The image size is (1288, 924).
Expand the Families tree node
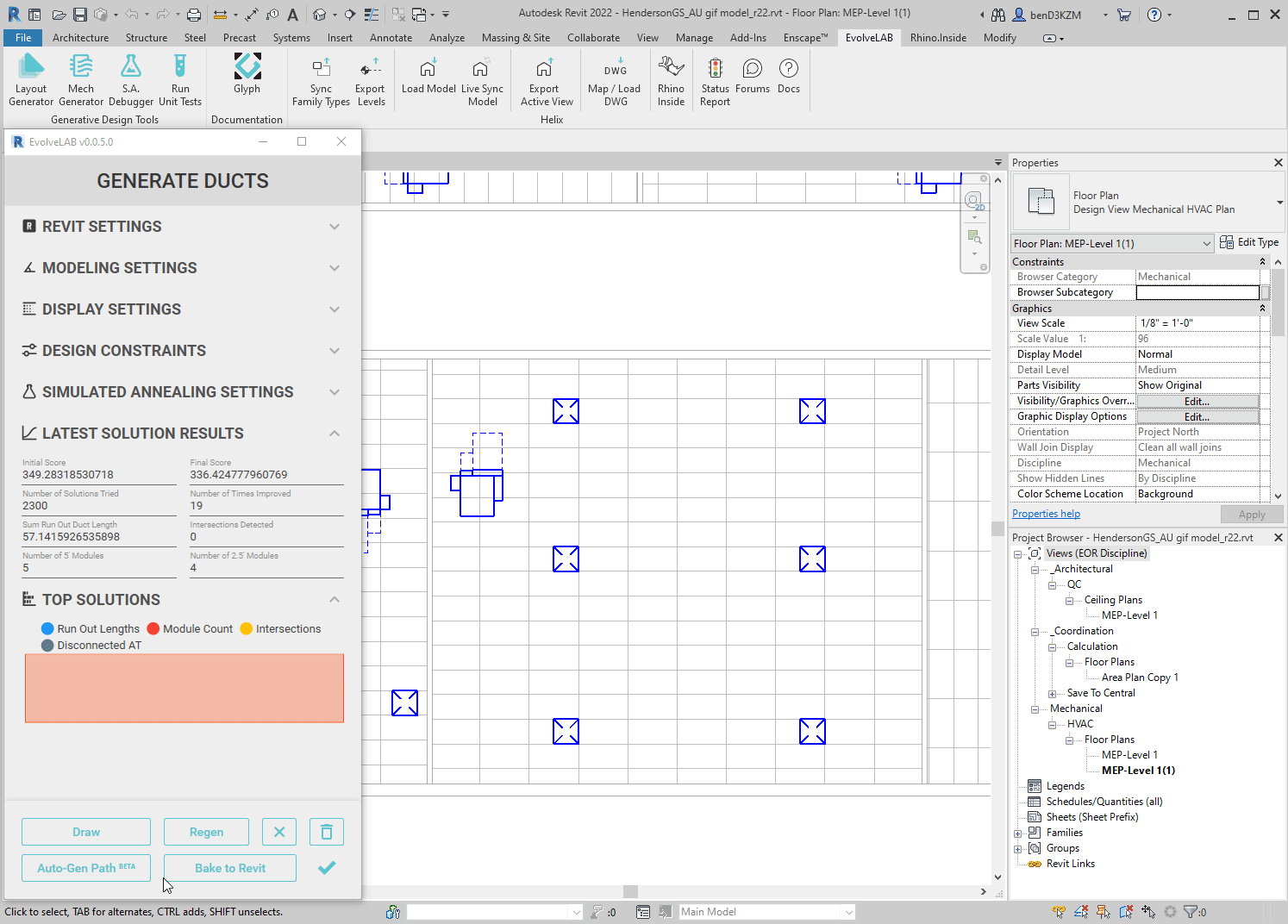click(x=1017, y=833)
